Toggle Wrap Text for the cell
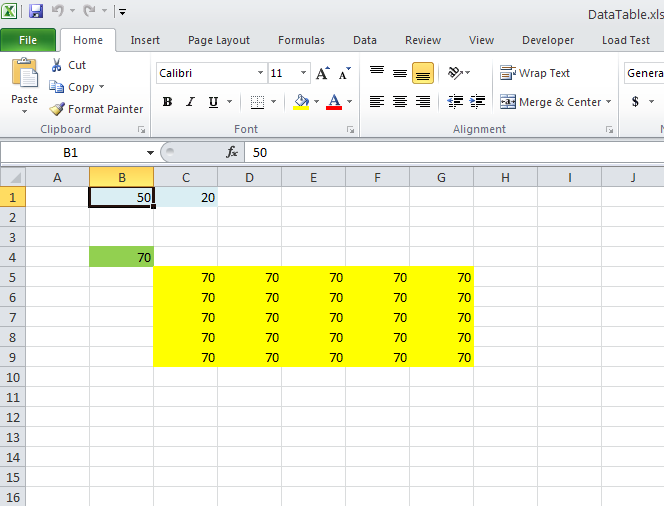Screen dimensions: 664x506 click(x=535, y=73)
